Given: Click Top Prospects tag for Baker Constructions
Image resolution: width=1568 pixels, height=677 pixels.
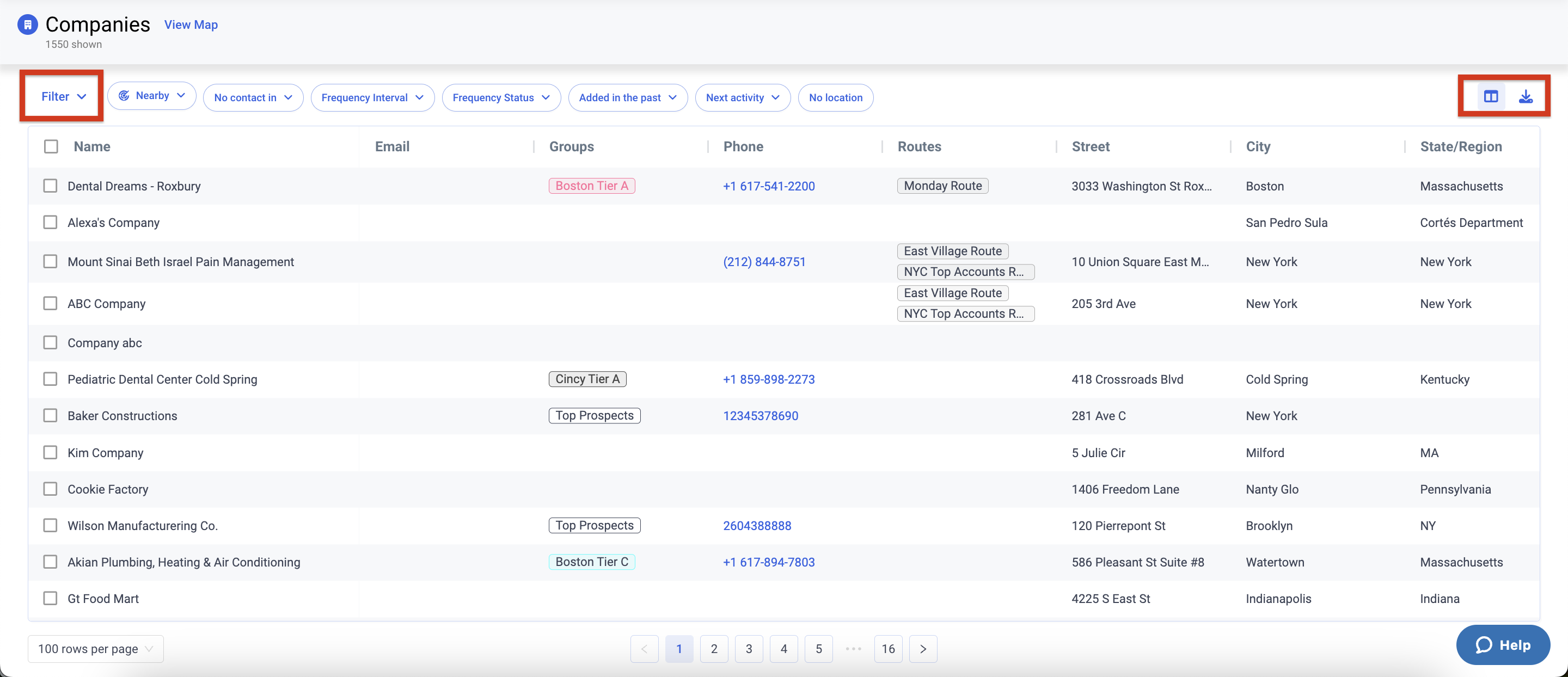Looking at the screenshot, I should pyautogui.click(x=595, y=415).
